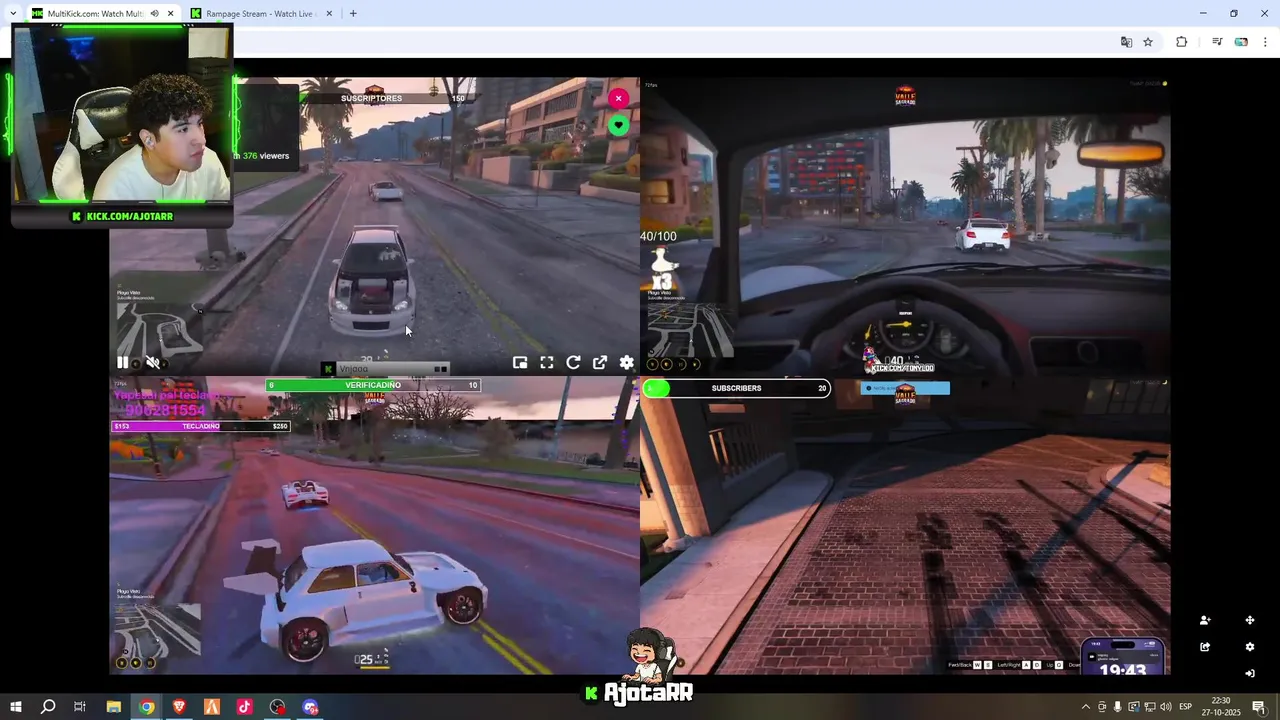Open Brave browser from the taskbar
This screenshot has height=720, width=1280.
179,707
